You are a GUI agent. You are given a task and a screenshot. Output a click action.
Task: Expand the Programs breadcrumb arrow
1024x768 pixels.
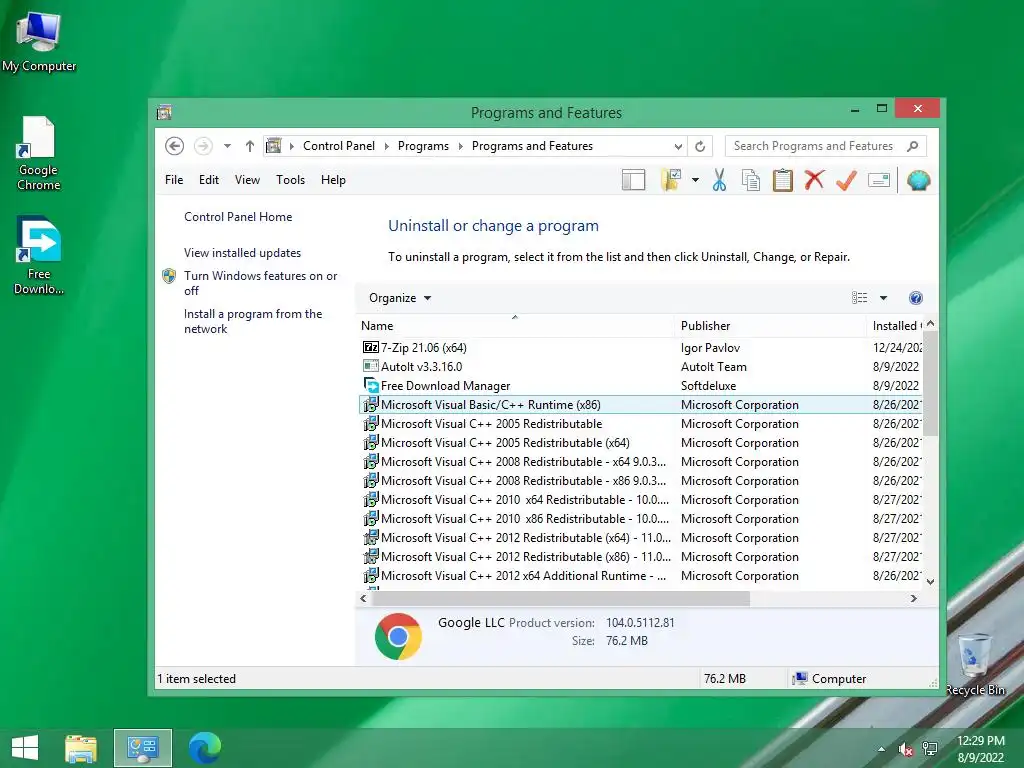coord(460,146)
